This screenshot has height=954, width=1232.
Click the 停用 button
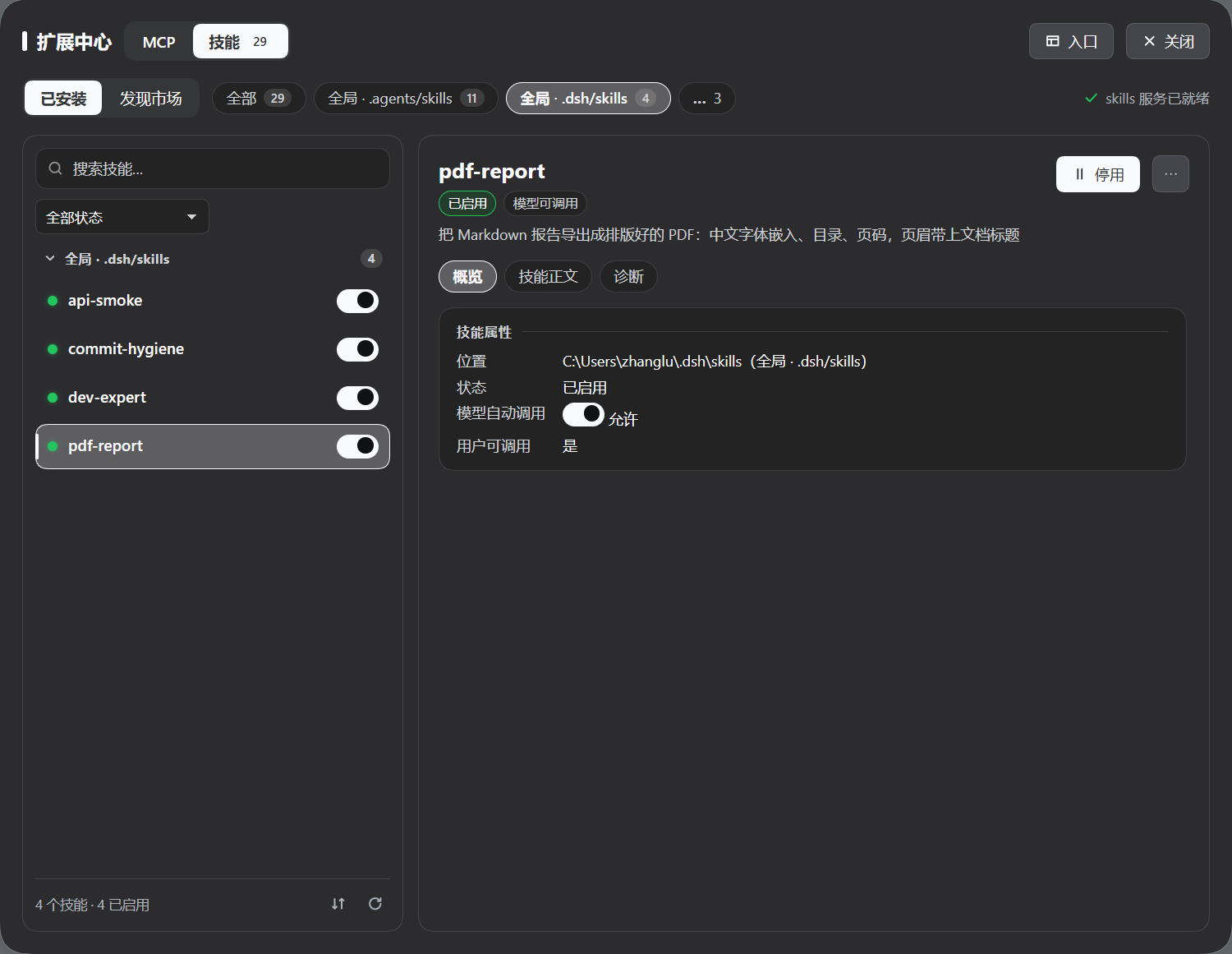pyautogui.click(x=1098, y=174)
